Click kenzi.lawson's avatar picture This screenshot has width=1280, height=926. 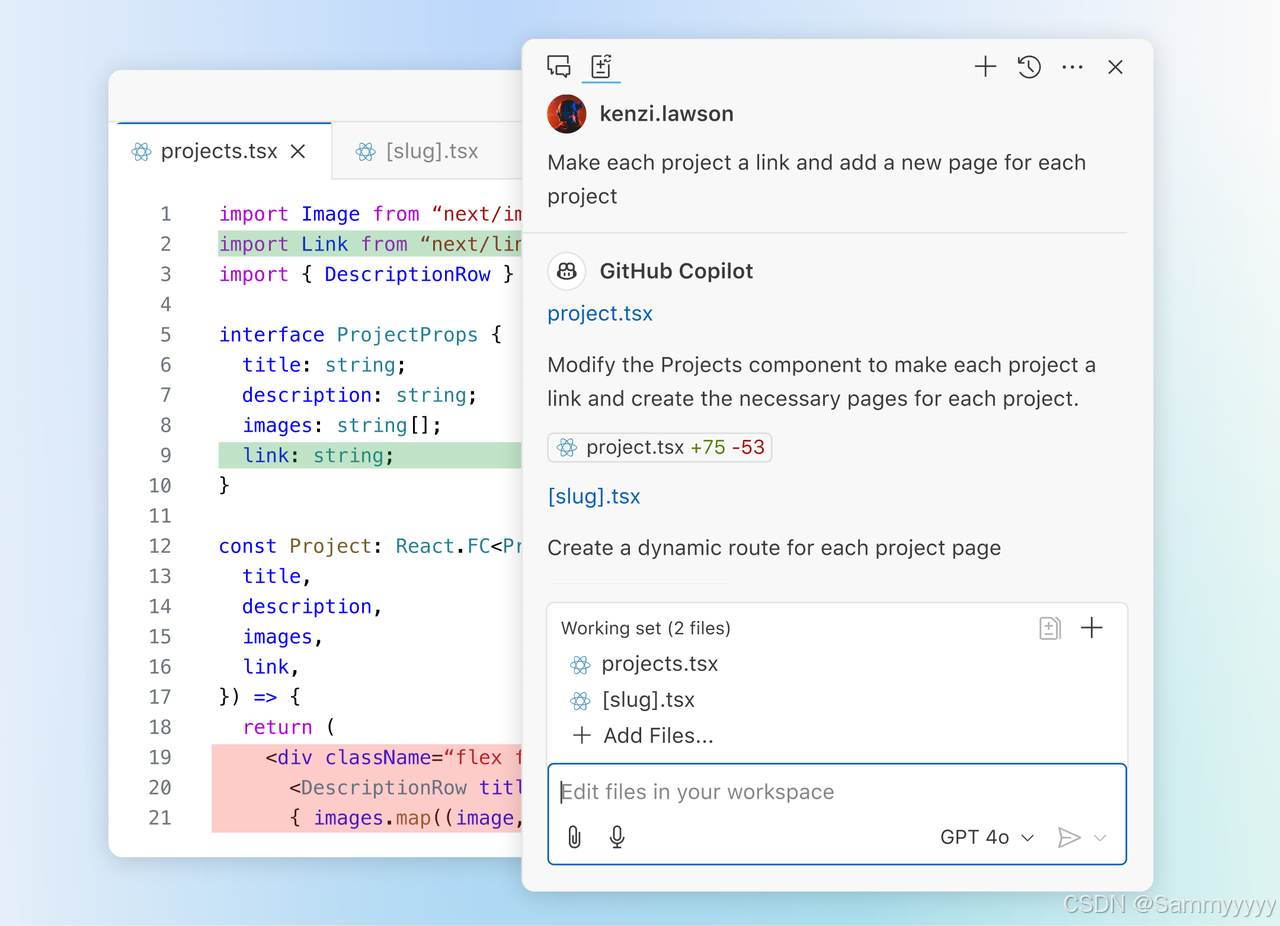[x=567, y=114]
